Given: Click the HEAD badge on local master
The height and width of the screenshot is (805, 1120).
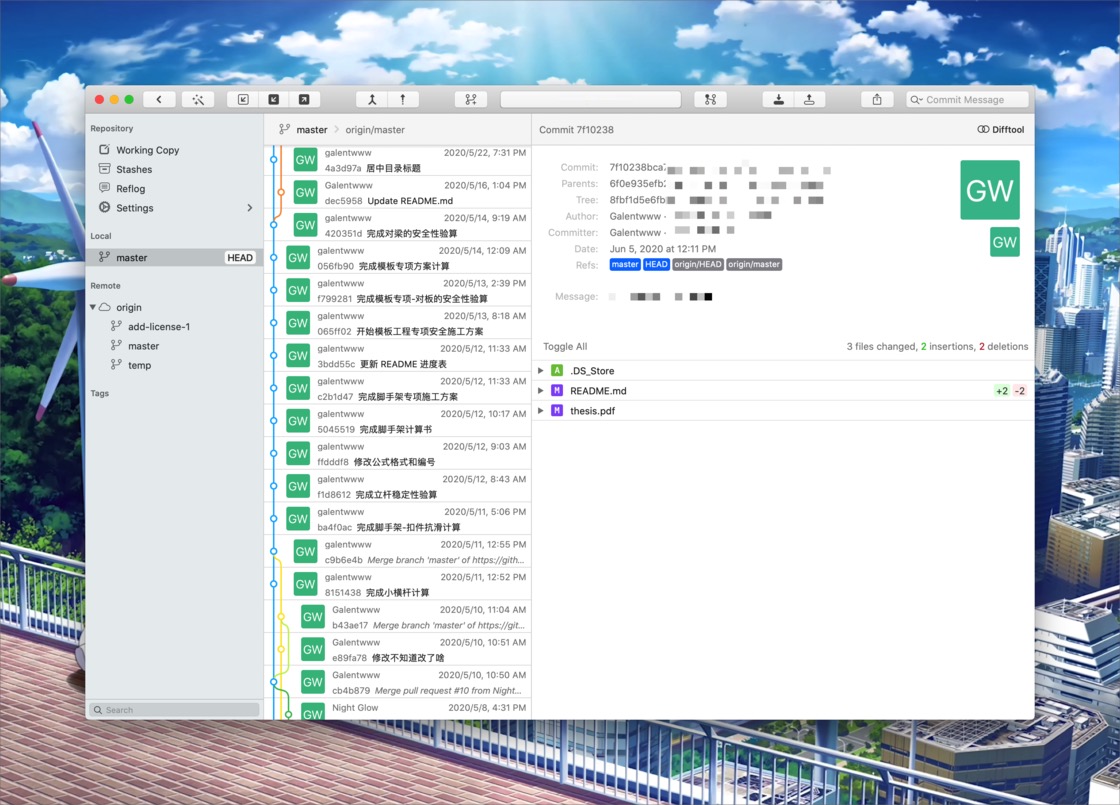Looking at the screenshot, I should [x=240, y=258].
